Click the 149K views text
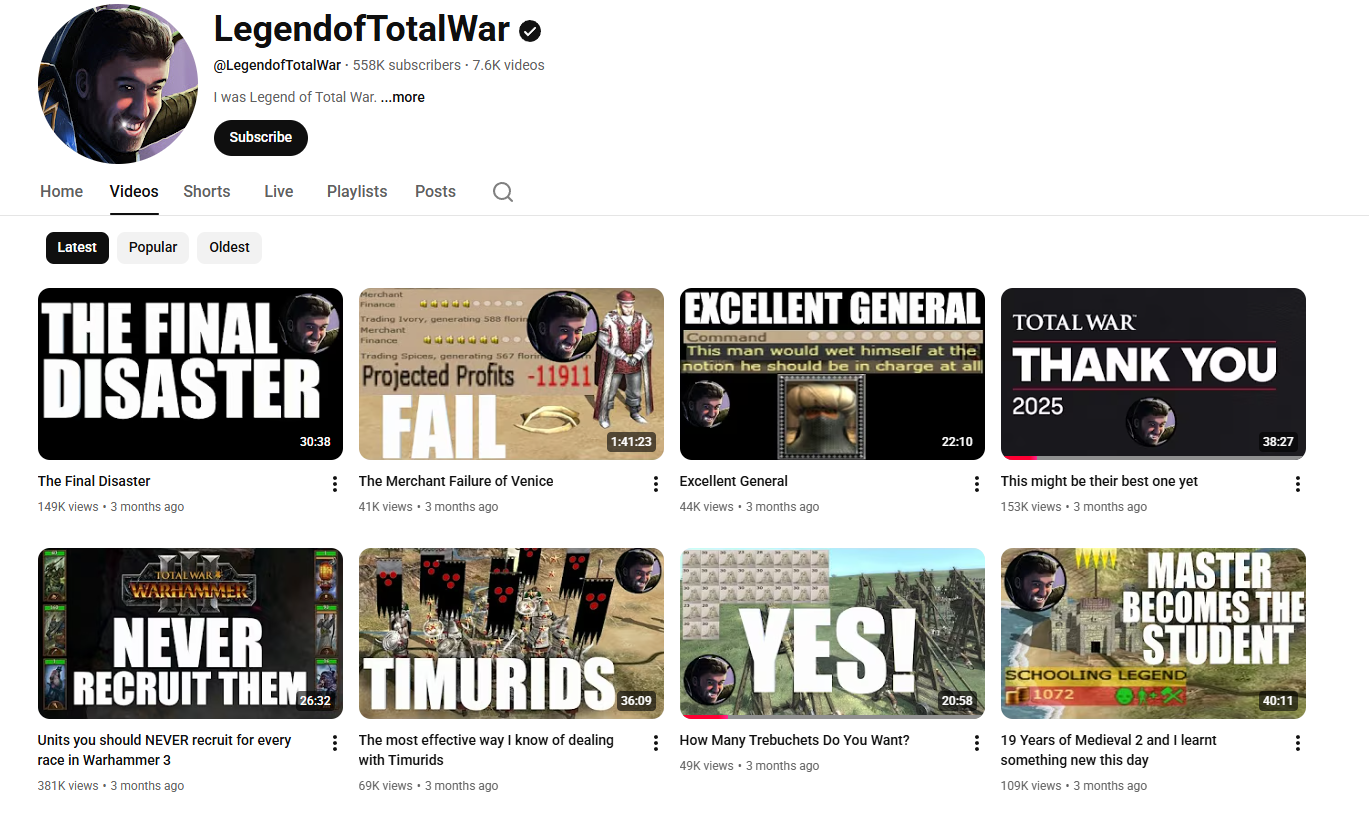Image resolution: width=1369 pixels, height=815 pixels. (68, 507)
